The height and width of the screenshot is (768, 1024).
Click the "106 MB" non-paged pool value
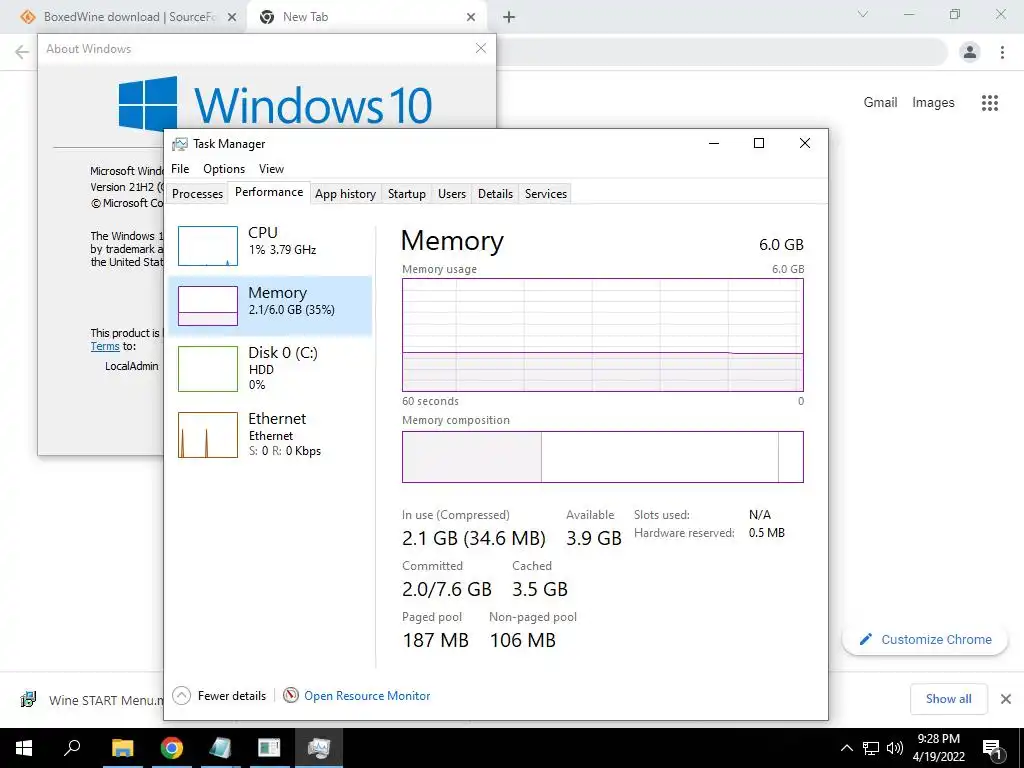tap(522, 640)
